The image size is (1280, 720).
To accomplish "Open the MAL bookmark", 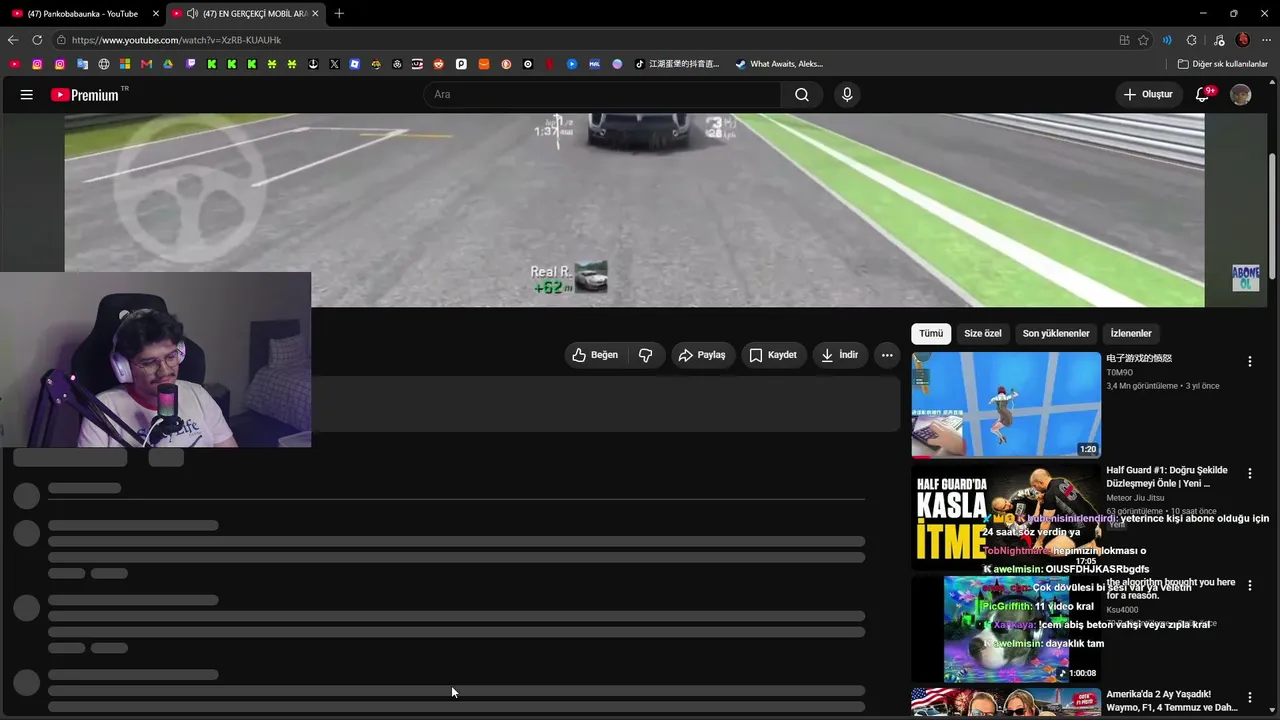I will coord(594,64).
